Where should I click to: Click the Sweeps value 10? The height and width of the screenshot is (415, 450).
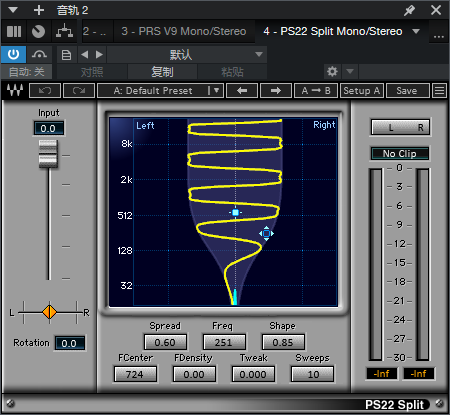click(x=313, y=374)
